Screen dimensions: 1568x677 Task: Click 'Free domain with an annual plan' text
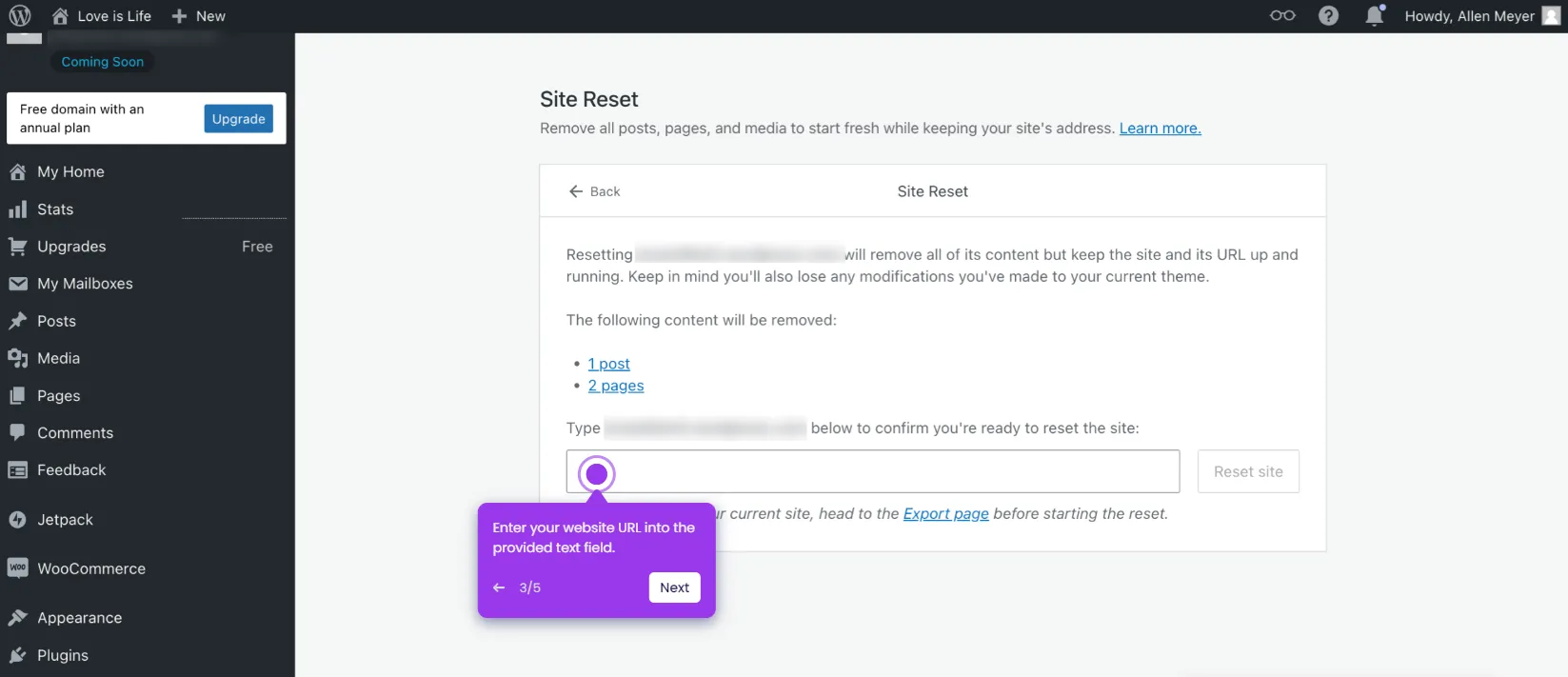[x=82, y=119]
